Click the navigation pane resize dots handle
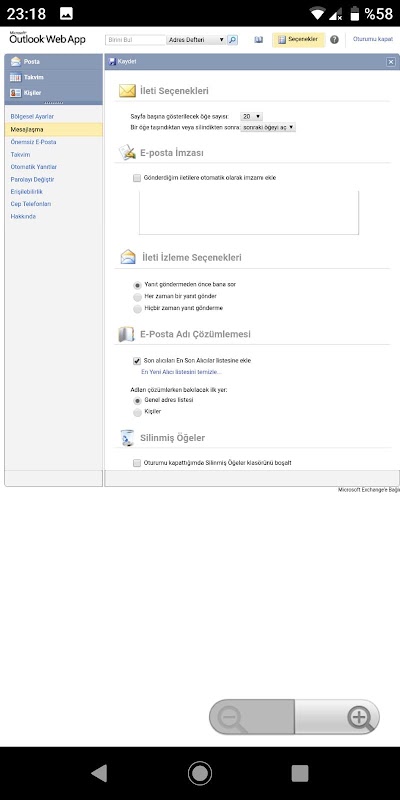The image size is (400, 800). (x=54, y=103)
